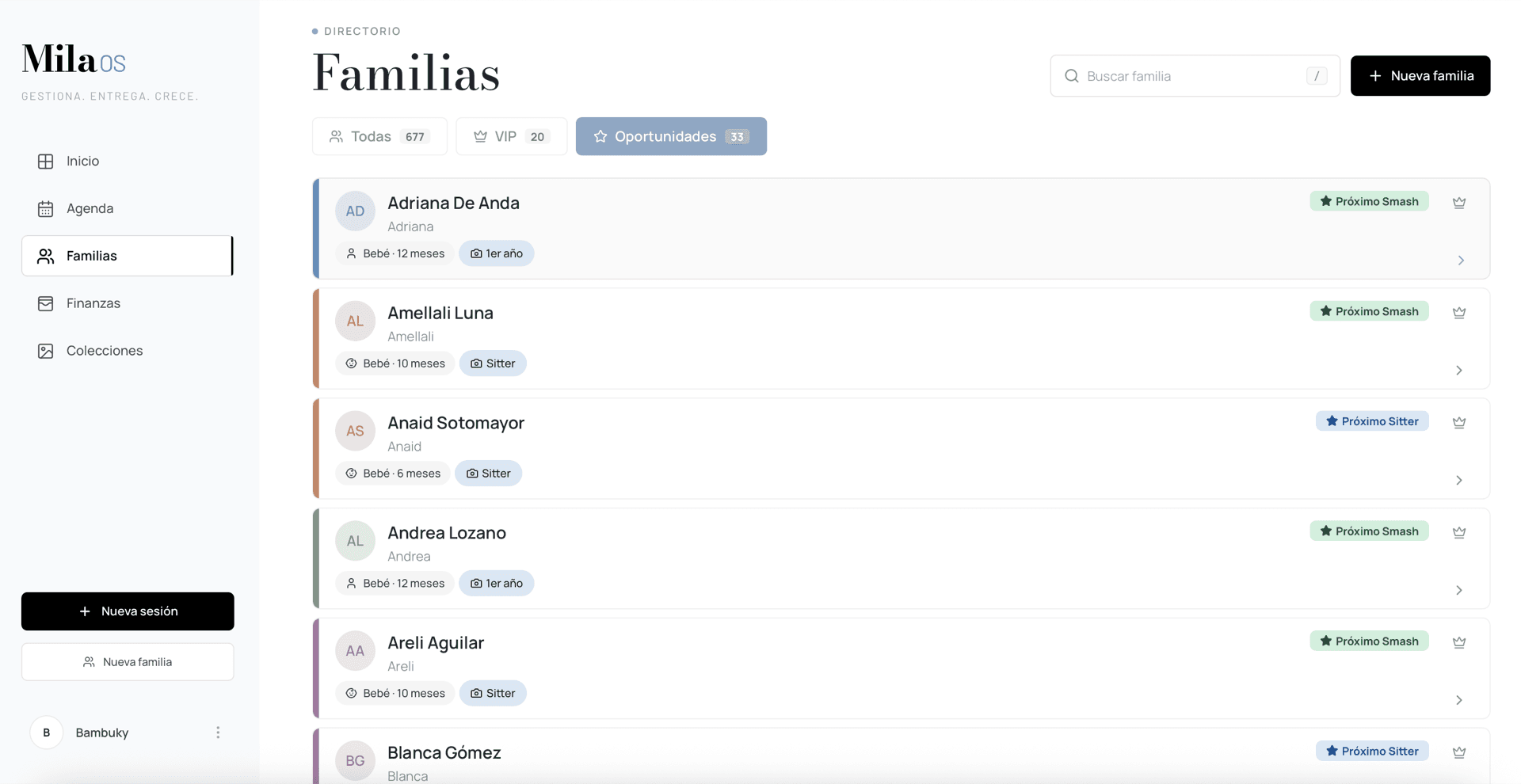Viewport: 1521px width, 784px height.
Task: Focus the Buscar familia search field
Action: click(1195, 76)
